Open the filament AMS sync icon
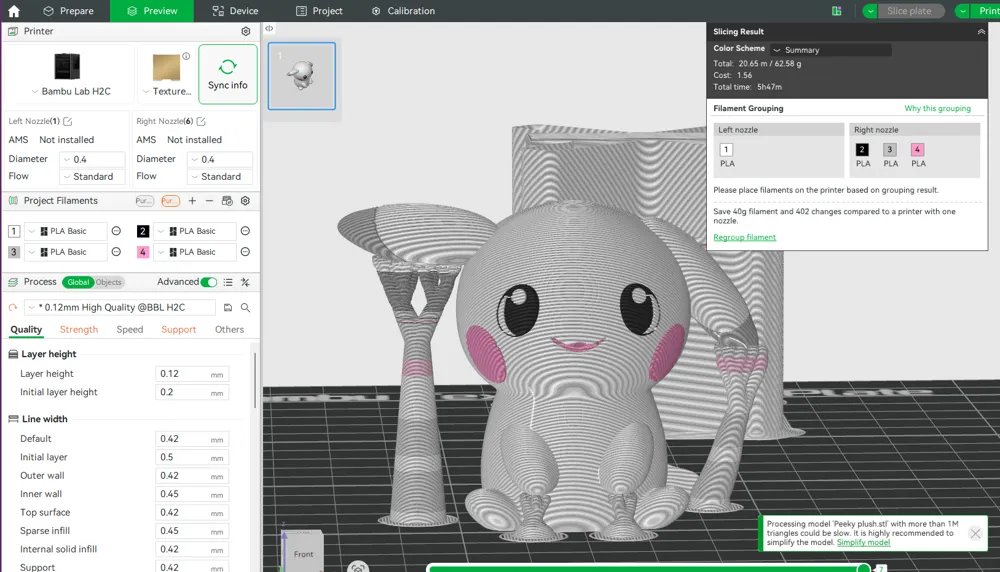The height and width of the screenshot is (572, 1000). coord(227,201)
